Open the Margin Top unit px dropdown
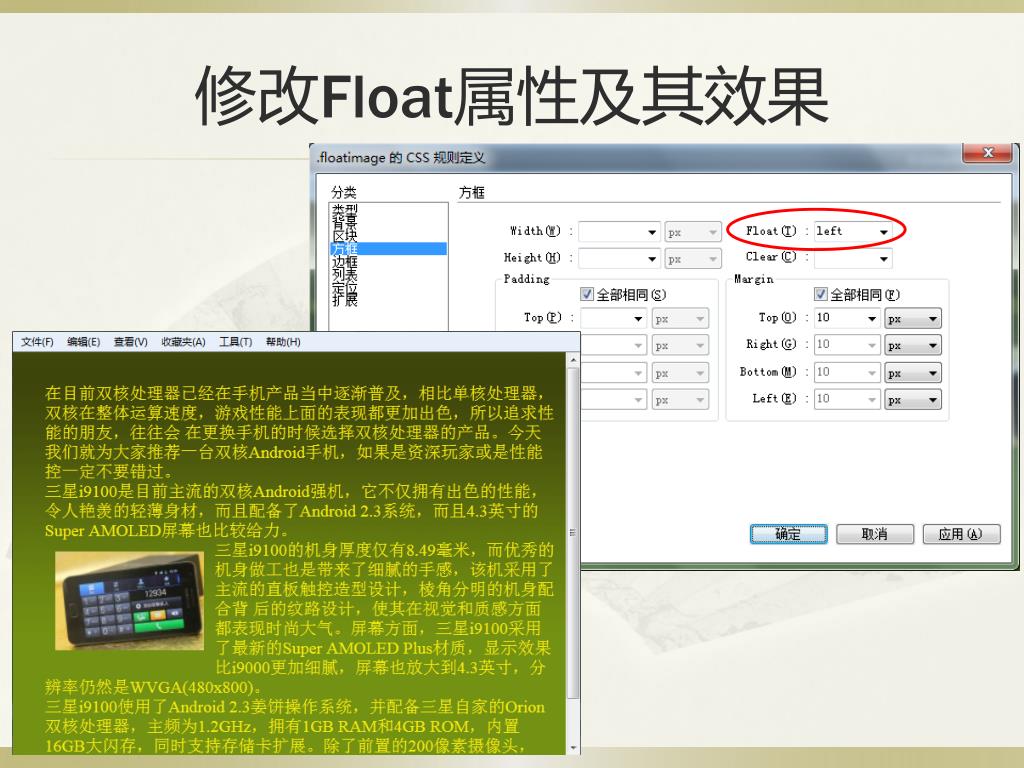1024x768 pixels. point(913,319)
